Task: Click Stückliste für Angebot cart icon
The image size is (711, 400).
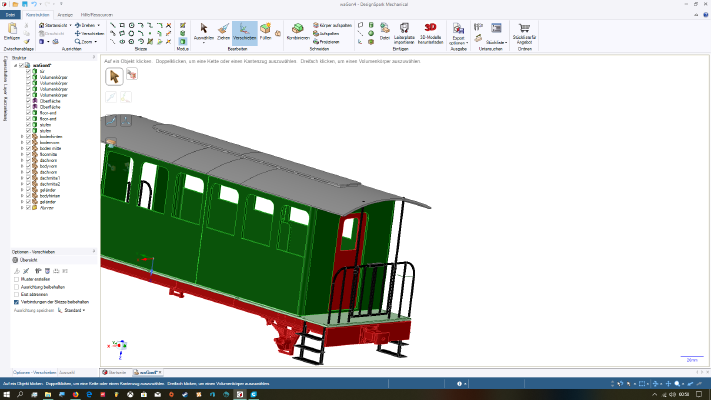Action: tap(524, 33)
